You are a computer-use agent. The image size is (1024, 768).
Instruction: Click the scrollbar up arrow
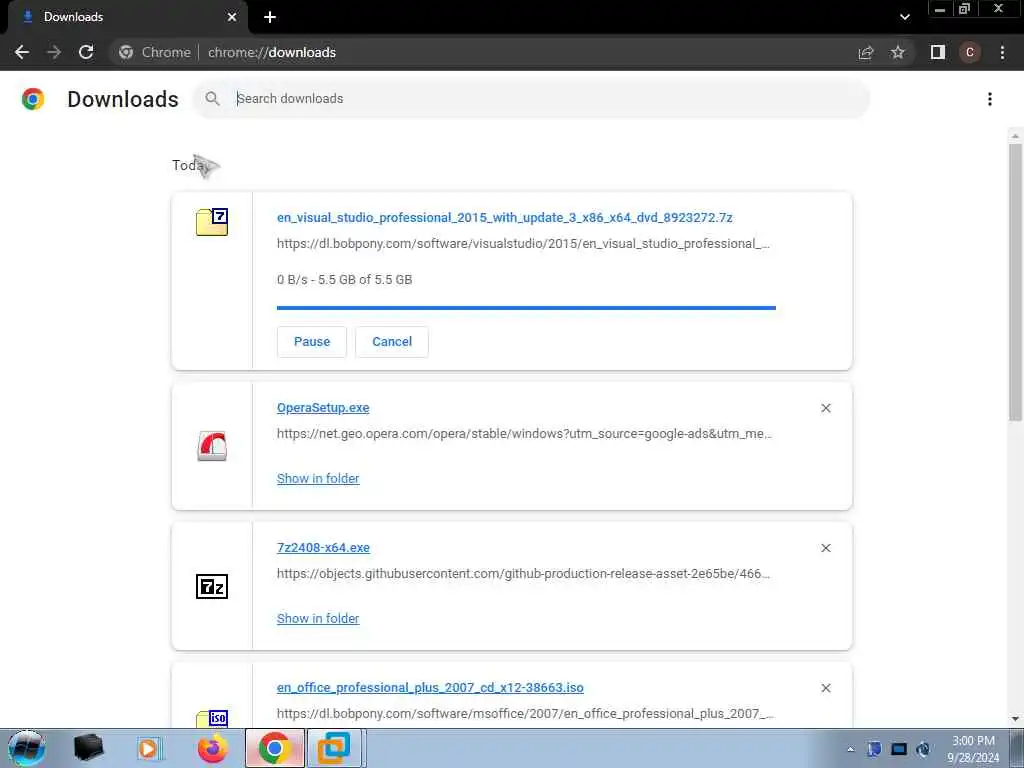(x=1015, y=136)
